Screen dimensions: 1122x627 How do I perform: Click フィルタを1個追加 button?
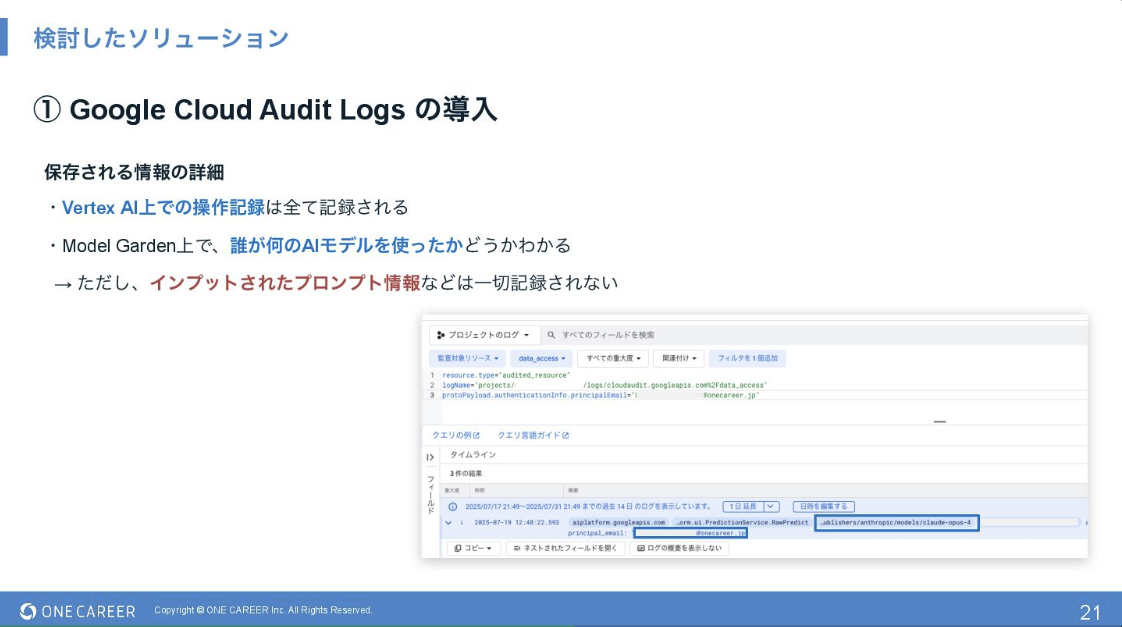pos(747,358)
